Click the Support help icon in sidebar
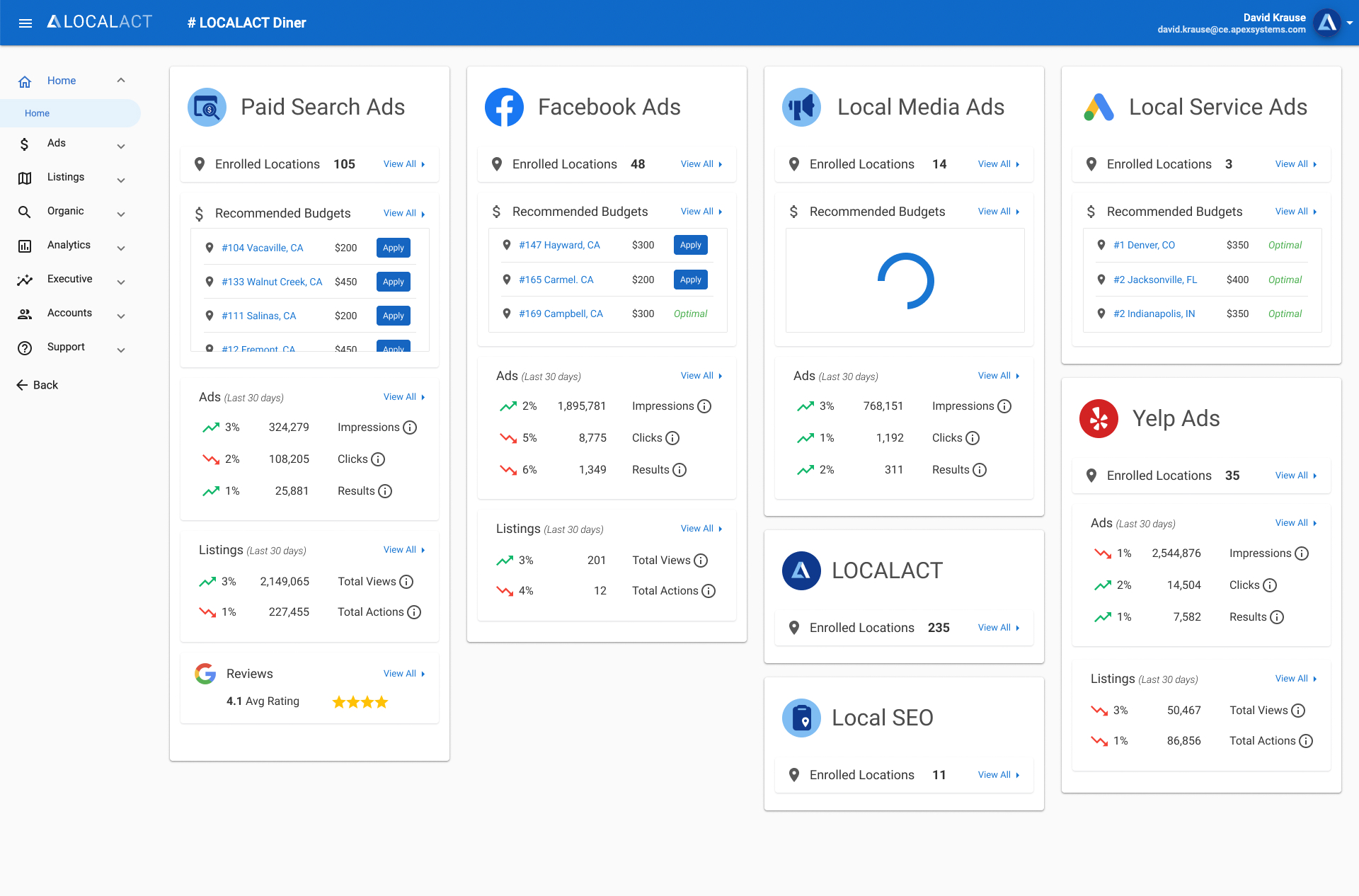 click(x=25, y=348)
